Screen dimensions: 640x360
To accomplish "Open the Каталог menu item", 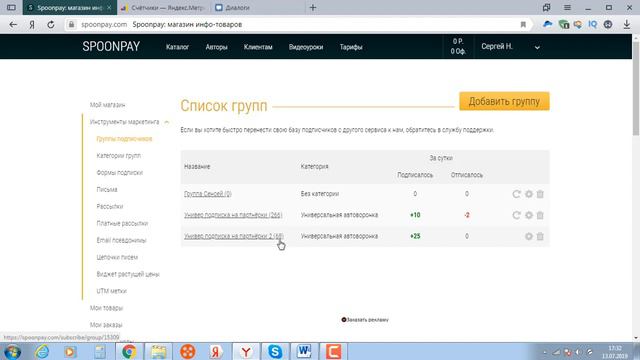I will [x=177, y=47].
